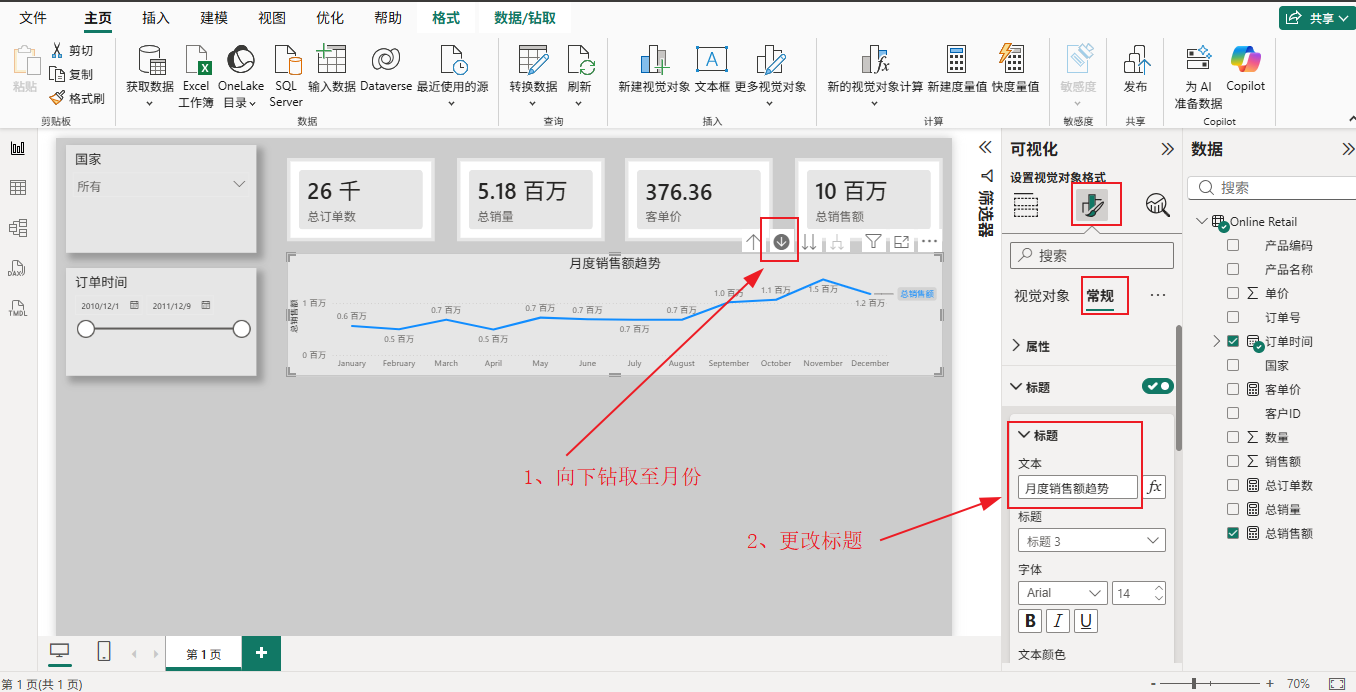
Task: Switch to the 视图 (View) ribbon tab
Action: (272, 18)
